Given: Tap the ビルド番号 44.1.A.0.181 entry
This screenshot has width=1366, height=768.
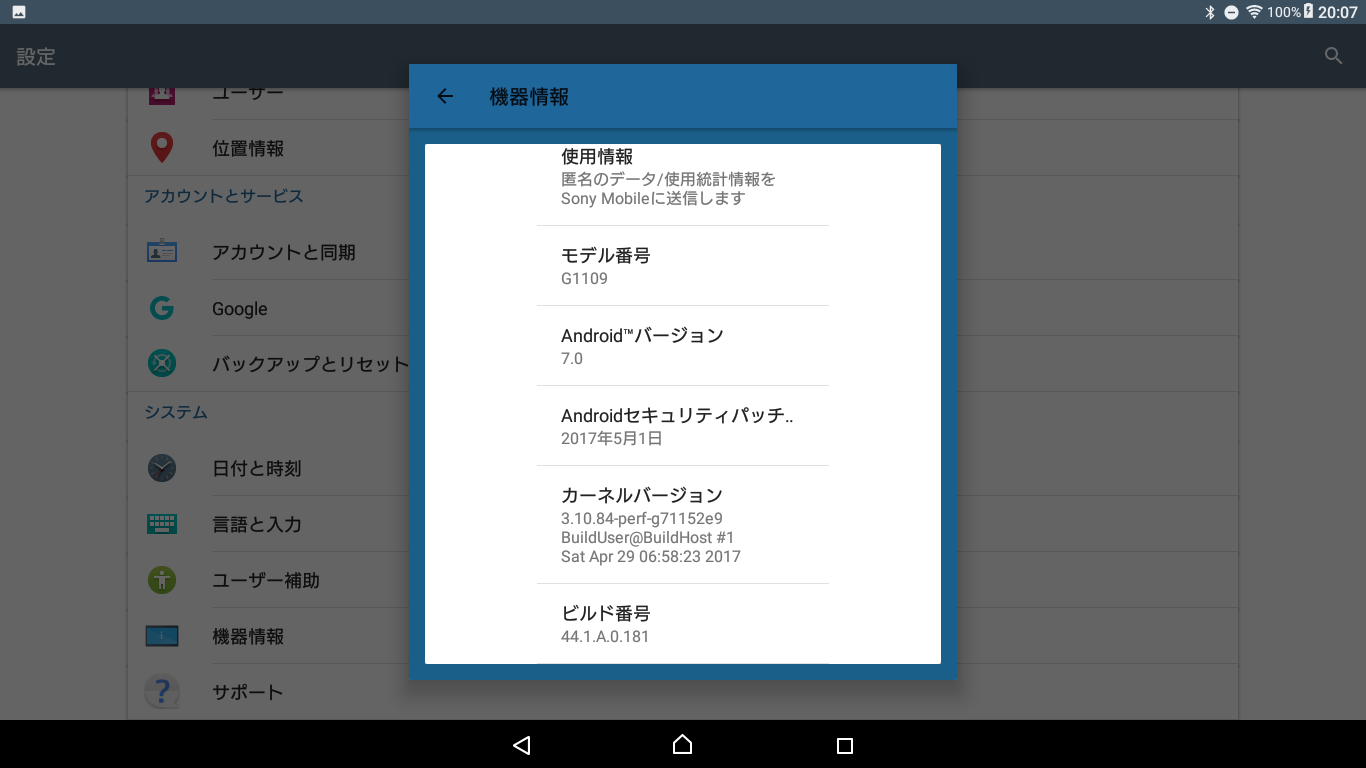Looking at the screenshot, I should 682,624.
